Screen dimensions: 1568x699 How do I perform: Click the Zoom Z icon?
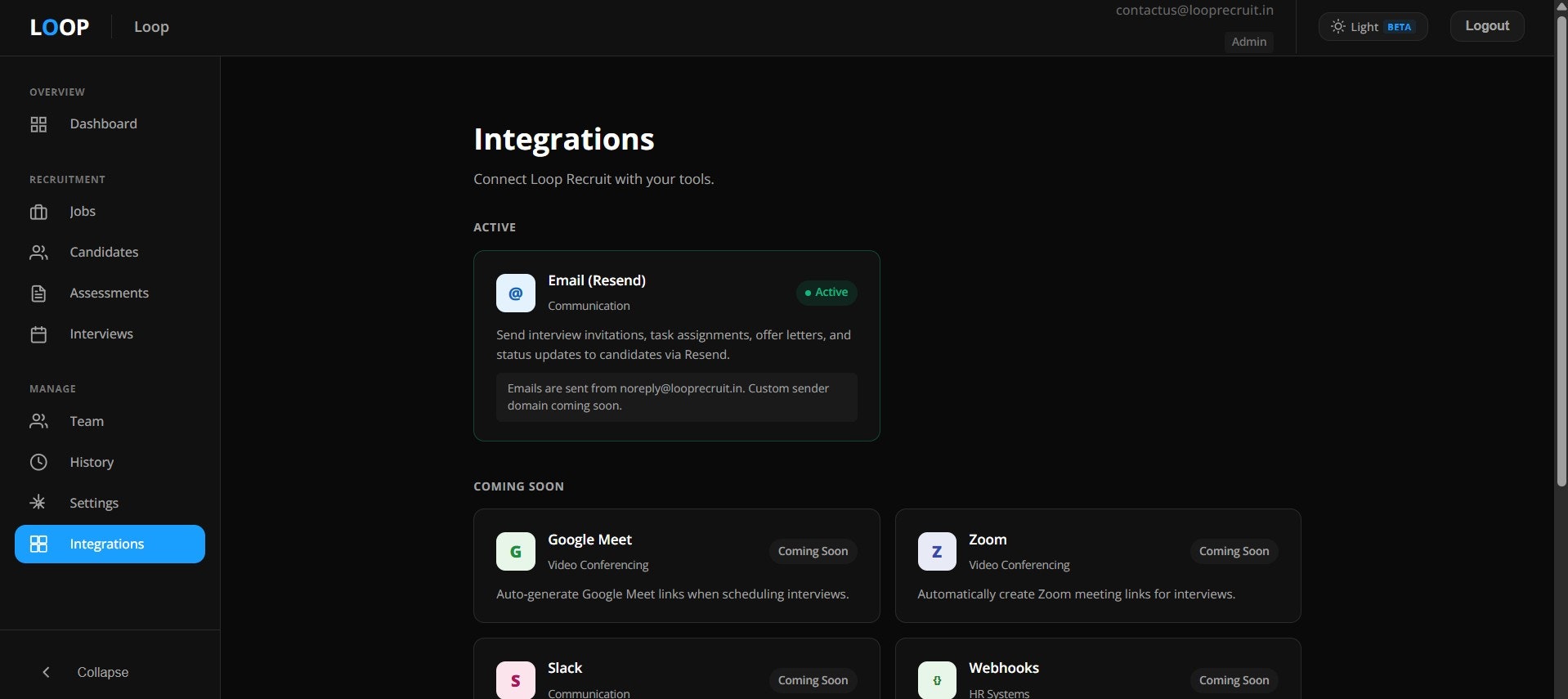(937, 552)
